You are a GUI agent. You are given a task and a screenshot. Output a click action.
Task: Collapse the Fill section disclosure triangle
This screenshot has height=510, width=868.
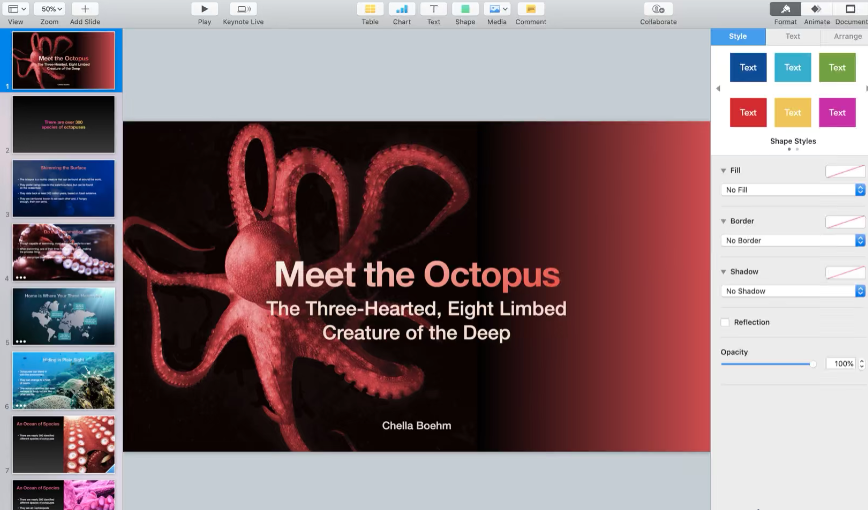[x=723, y=171]
